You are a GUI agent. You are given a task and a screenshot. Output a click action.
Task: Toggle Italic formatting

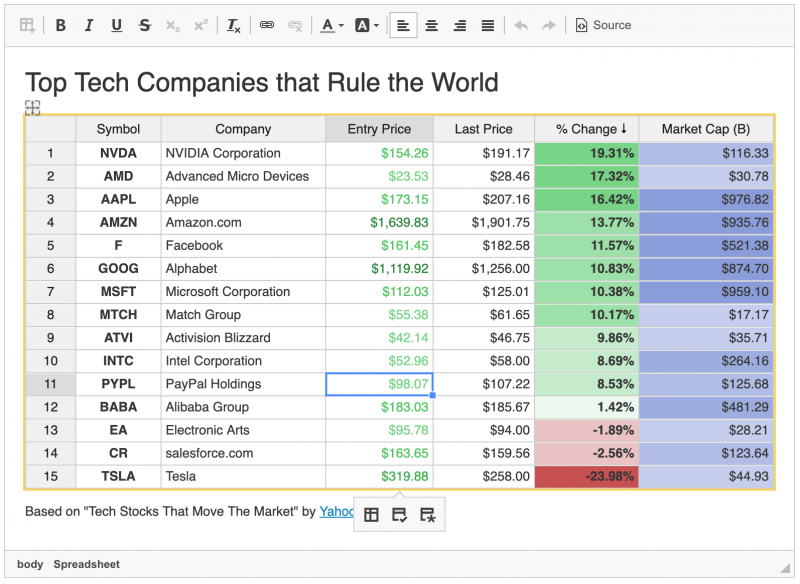pos(89,25)
